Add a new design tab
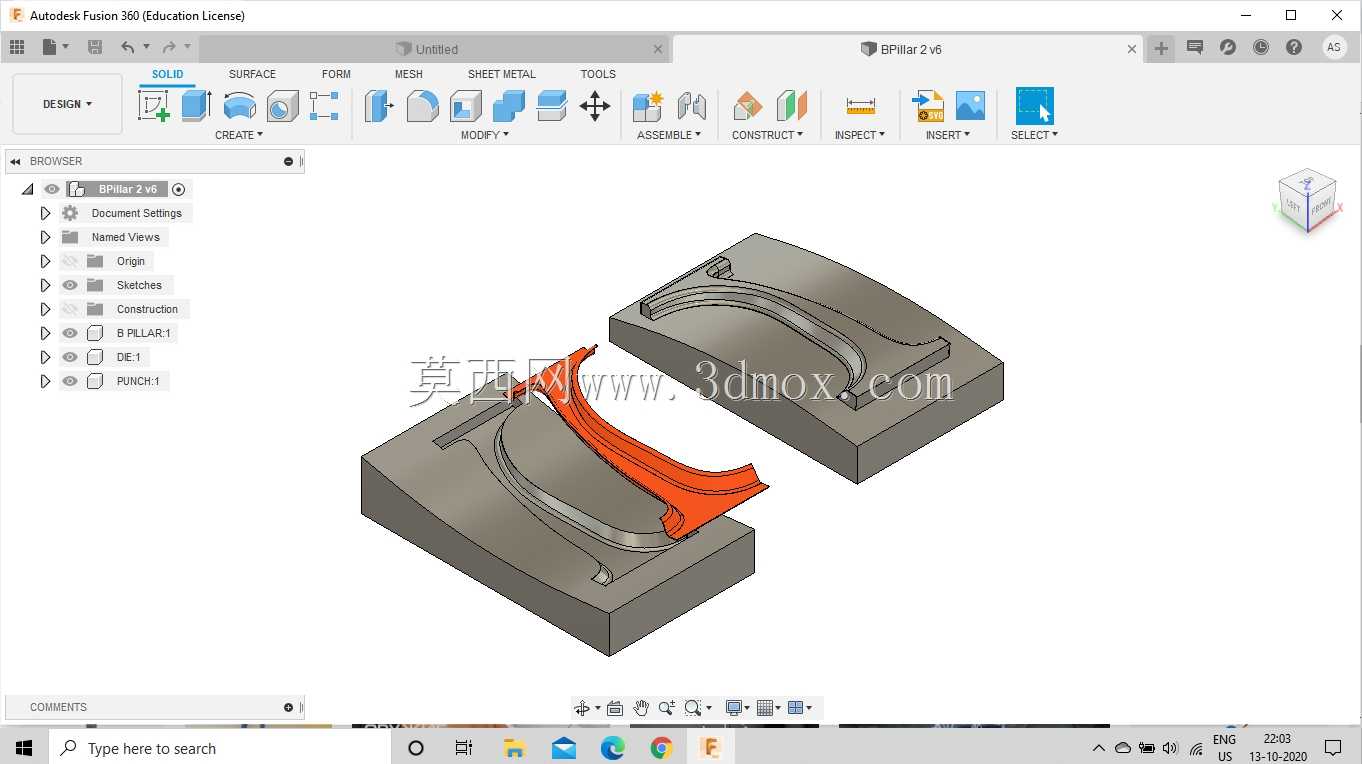 coord(1161,48)
